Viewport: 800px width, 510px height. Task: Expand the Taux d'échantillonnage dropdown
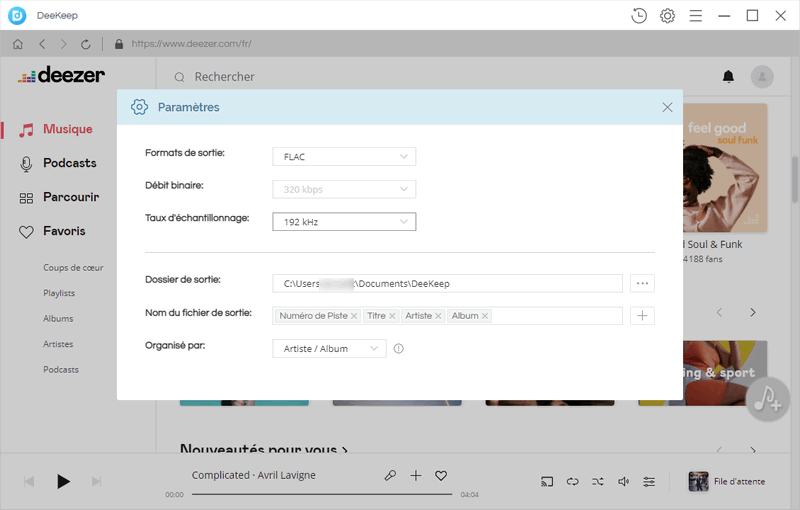tap(344, 221)
